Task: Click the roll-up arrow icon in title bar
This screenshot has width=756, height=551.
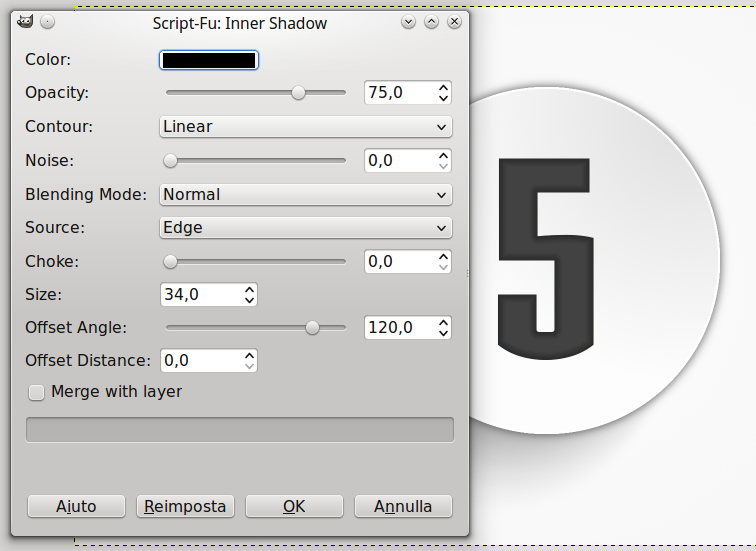Action: click(x=432, y=22)
